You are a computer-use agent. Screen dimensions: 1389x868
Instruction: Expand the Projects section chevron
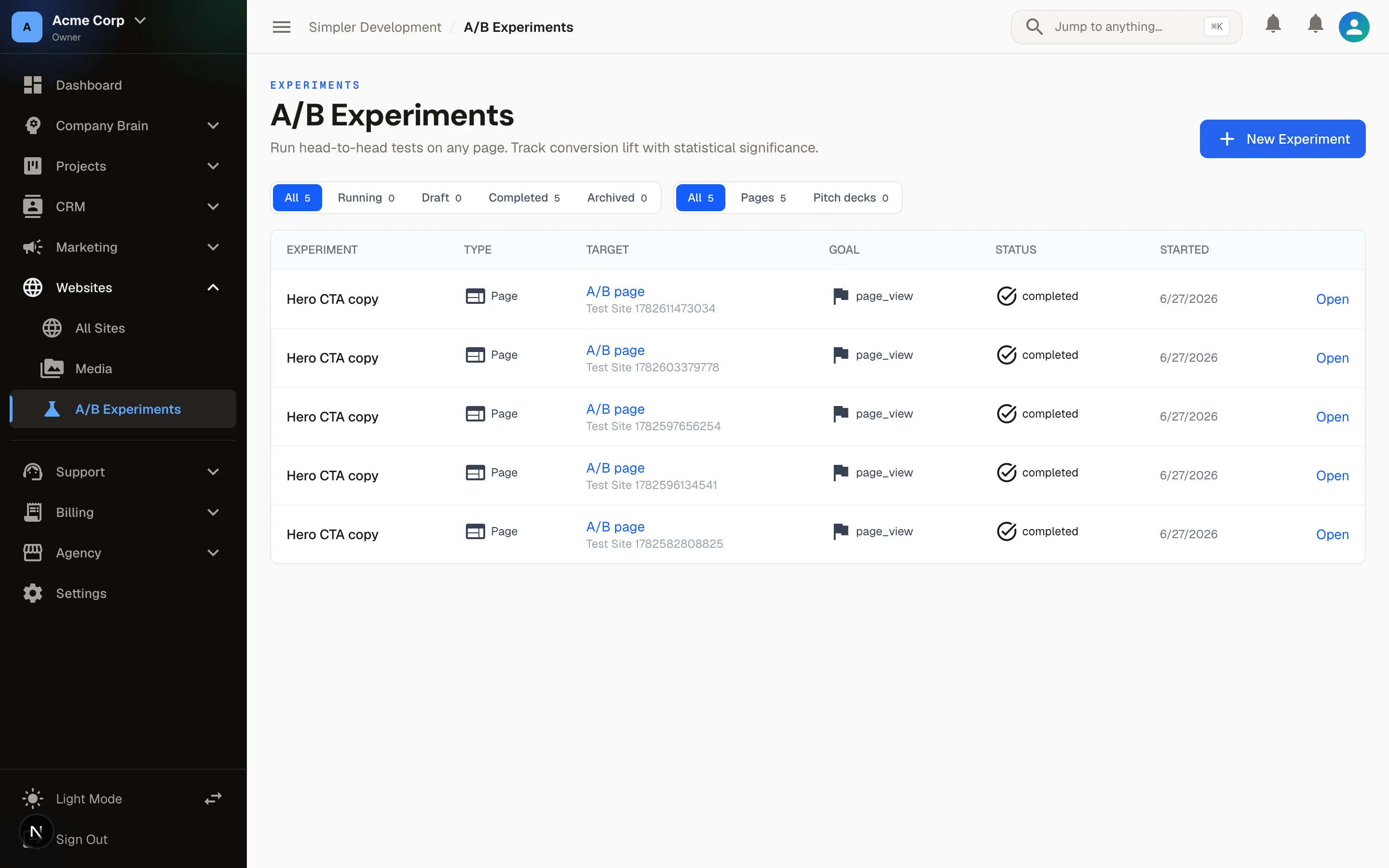coord(213,166)
